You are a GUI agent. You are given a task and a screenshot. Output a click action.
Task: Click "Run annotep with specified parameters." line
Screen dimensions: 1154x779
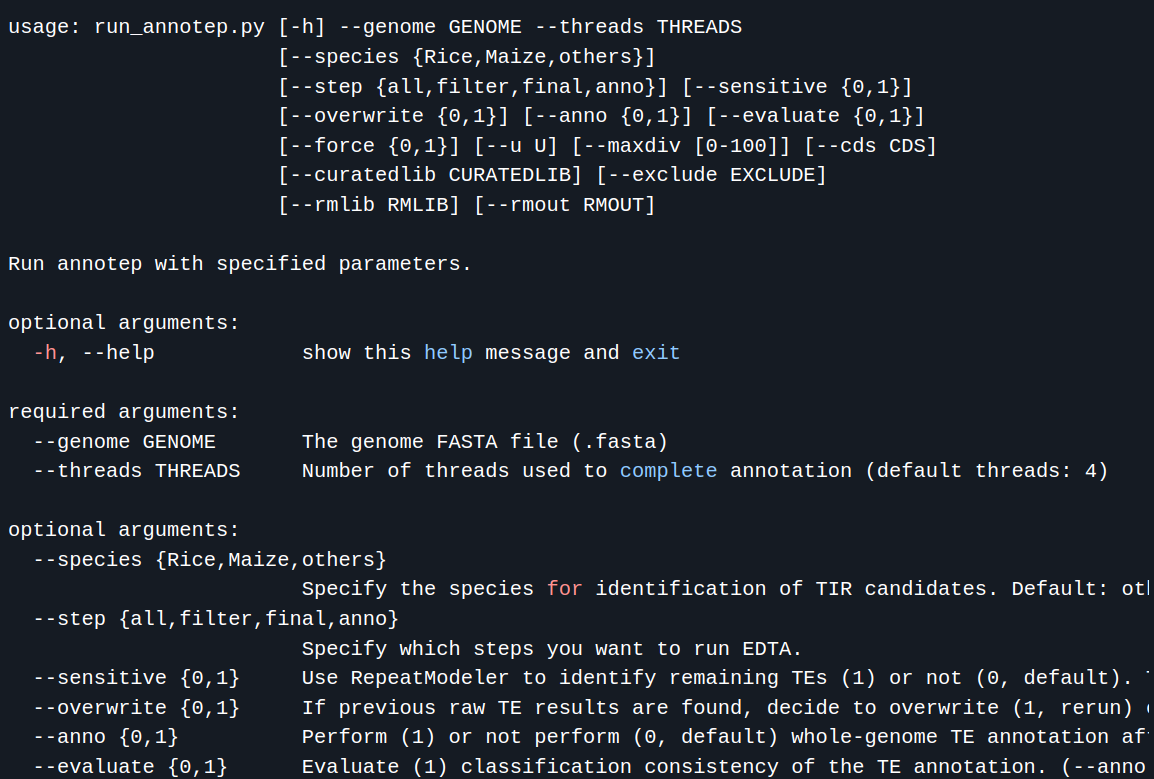pos(240,264)
